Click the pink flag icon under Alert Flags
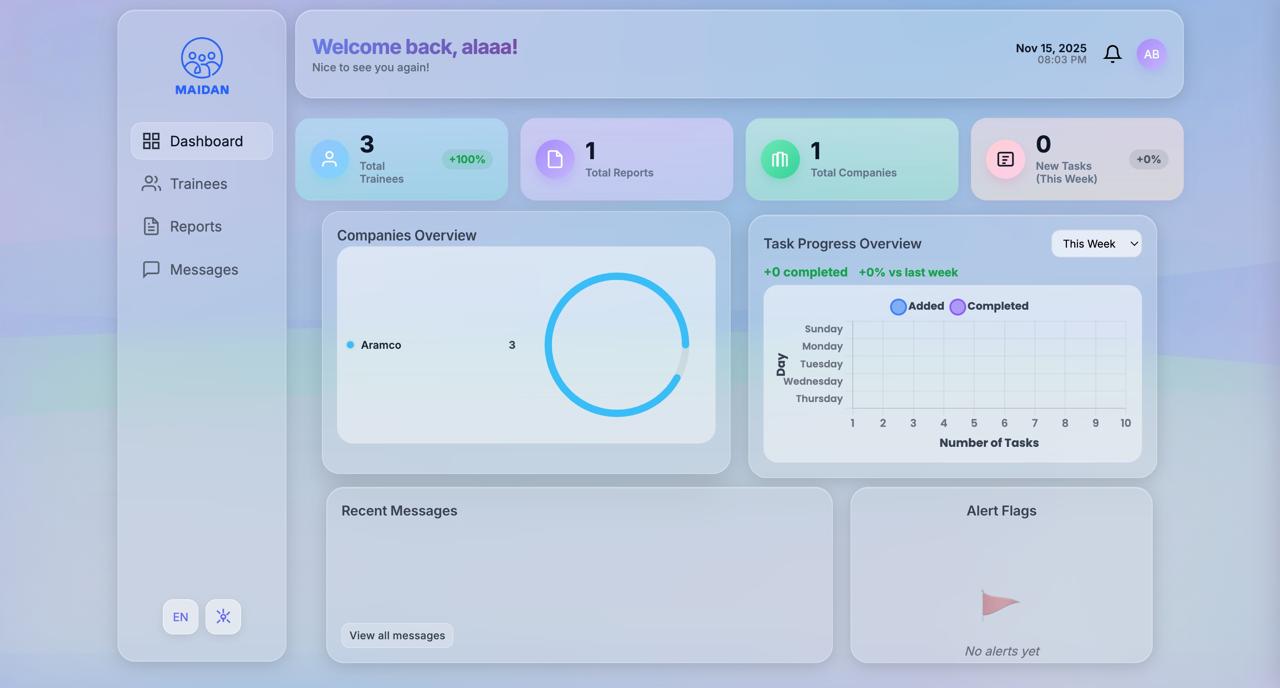 pos(997,604)
